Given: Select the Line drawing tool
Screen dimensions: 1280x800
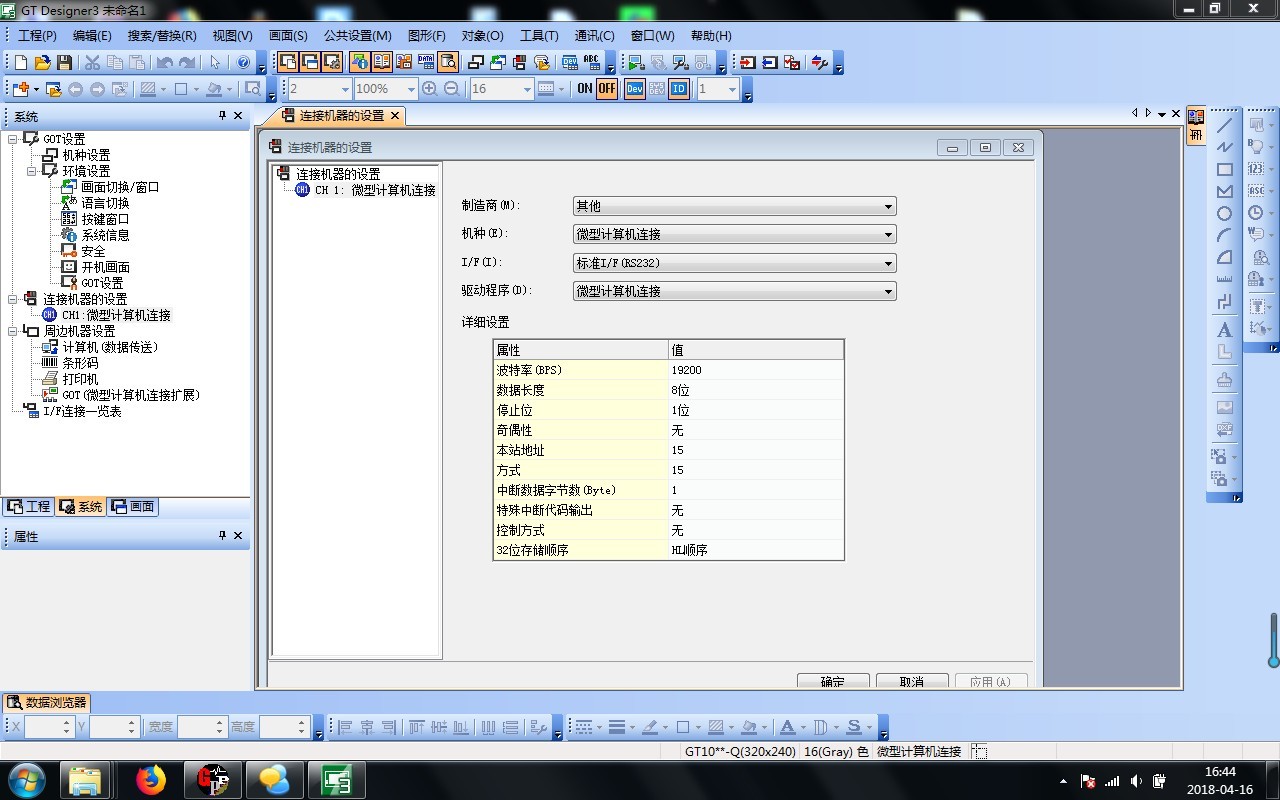Looking at the screenshot, I should coord(1224,126).
